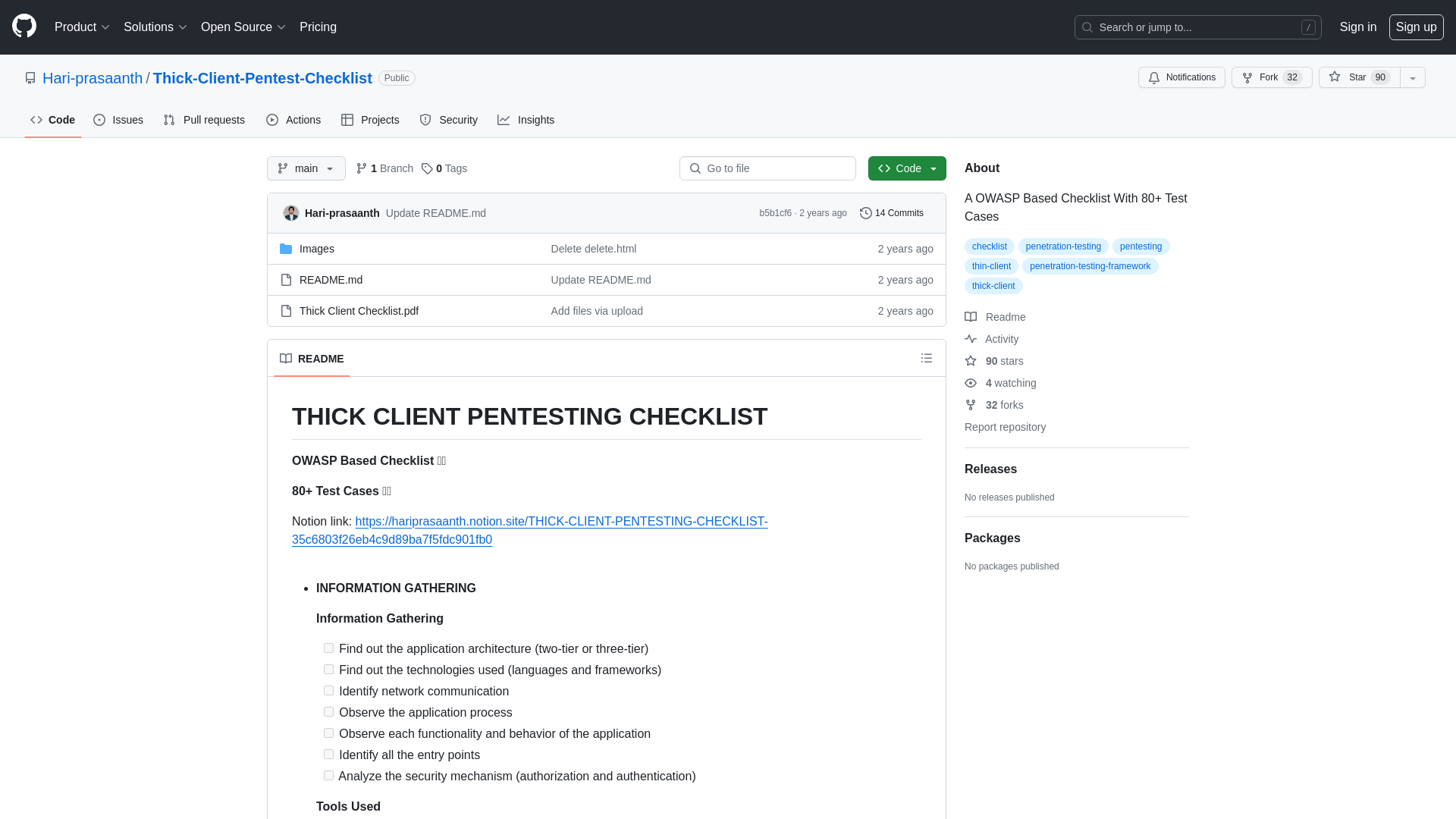Open commit hash b5b1cf6

775,213
